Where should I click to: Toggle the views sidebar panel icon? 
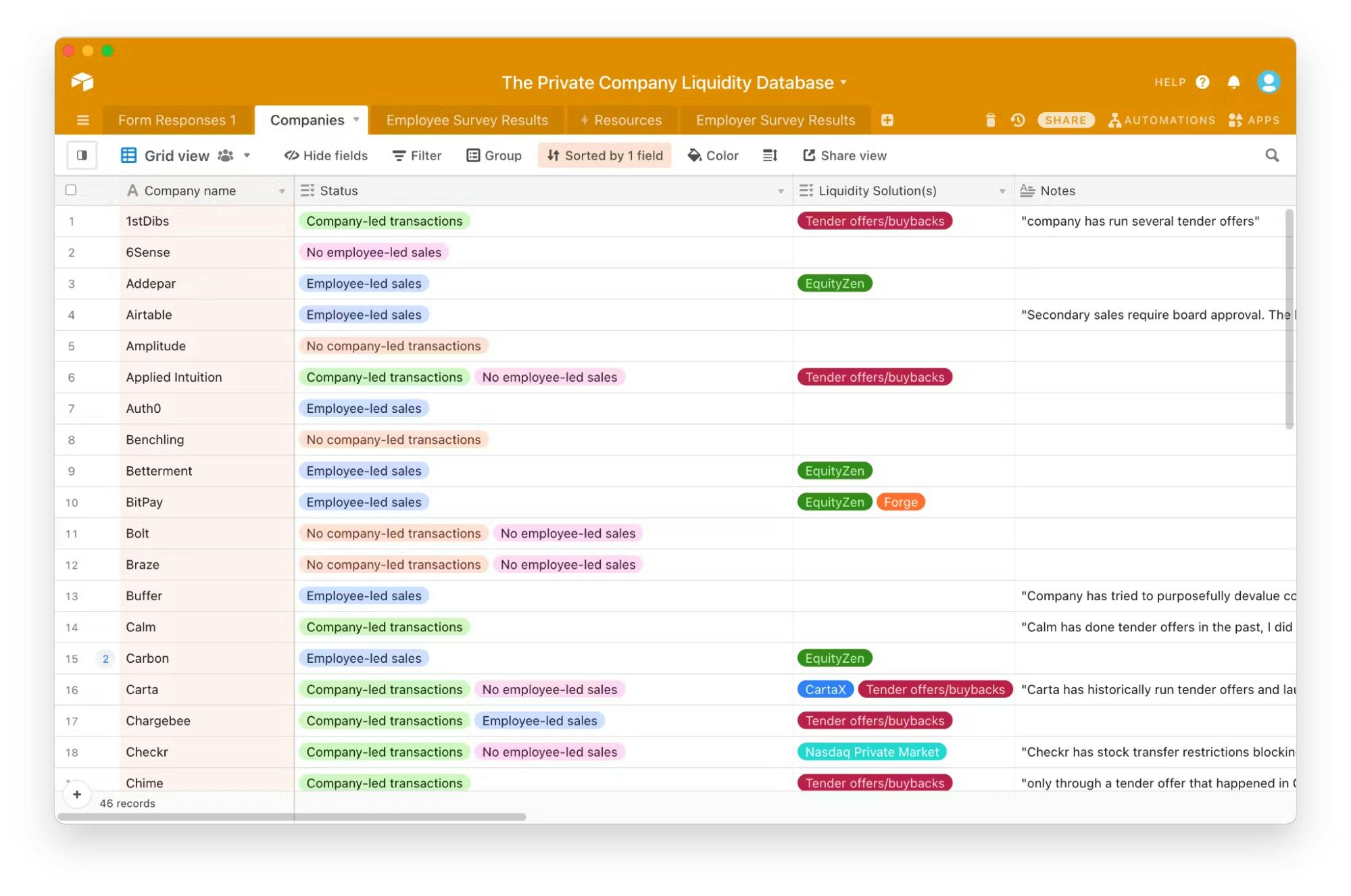point(82,155)
